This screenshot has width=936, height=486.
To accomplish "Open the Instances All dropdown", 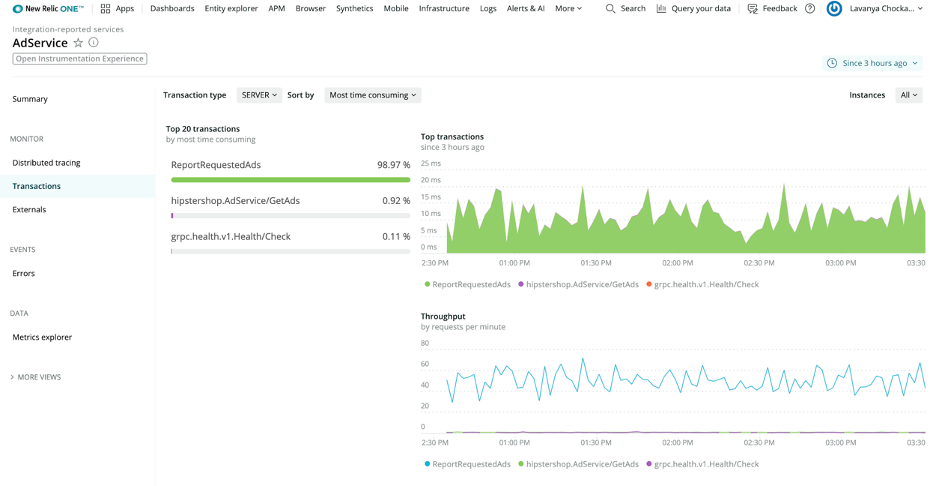I will (x=909, y=95).
